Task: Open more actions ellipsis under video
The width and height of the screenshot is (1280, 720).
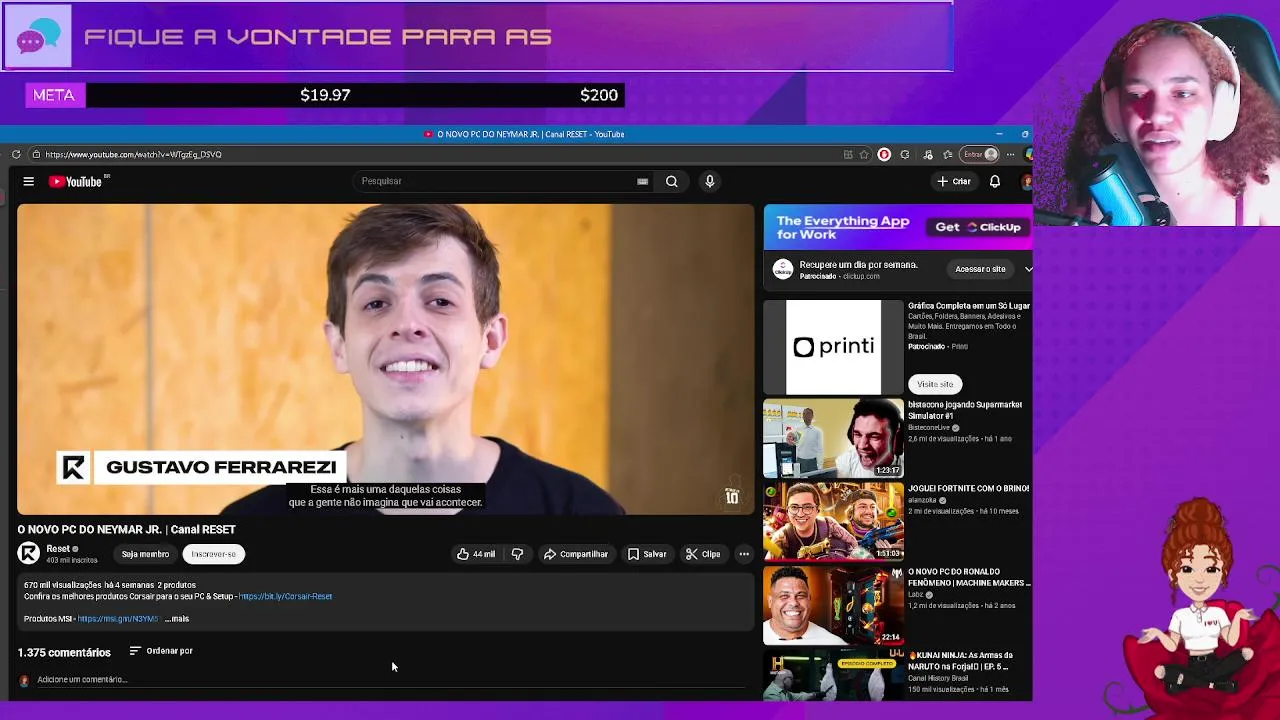Action: 744,554
